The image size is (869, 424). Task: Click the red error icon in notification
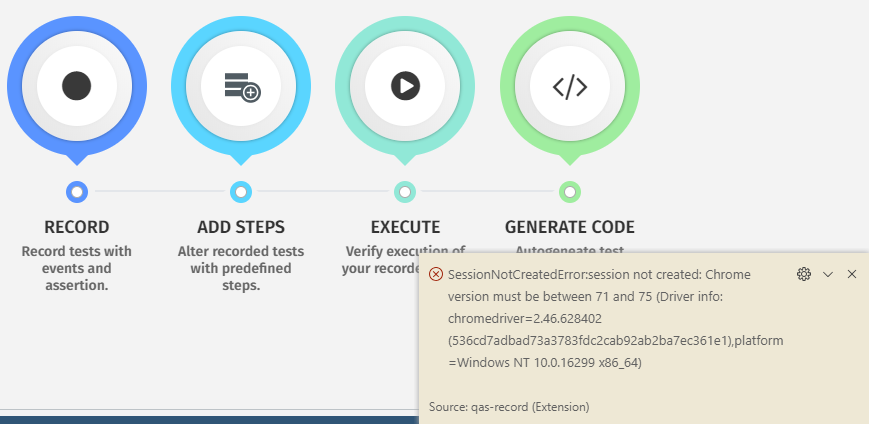pos(436,275)
